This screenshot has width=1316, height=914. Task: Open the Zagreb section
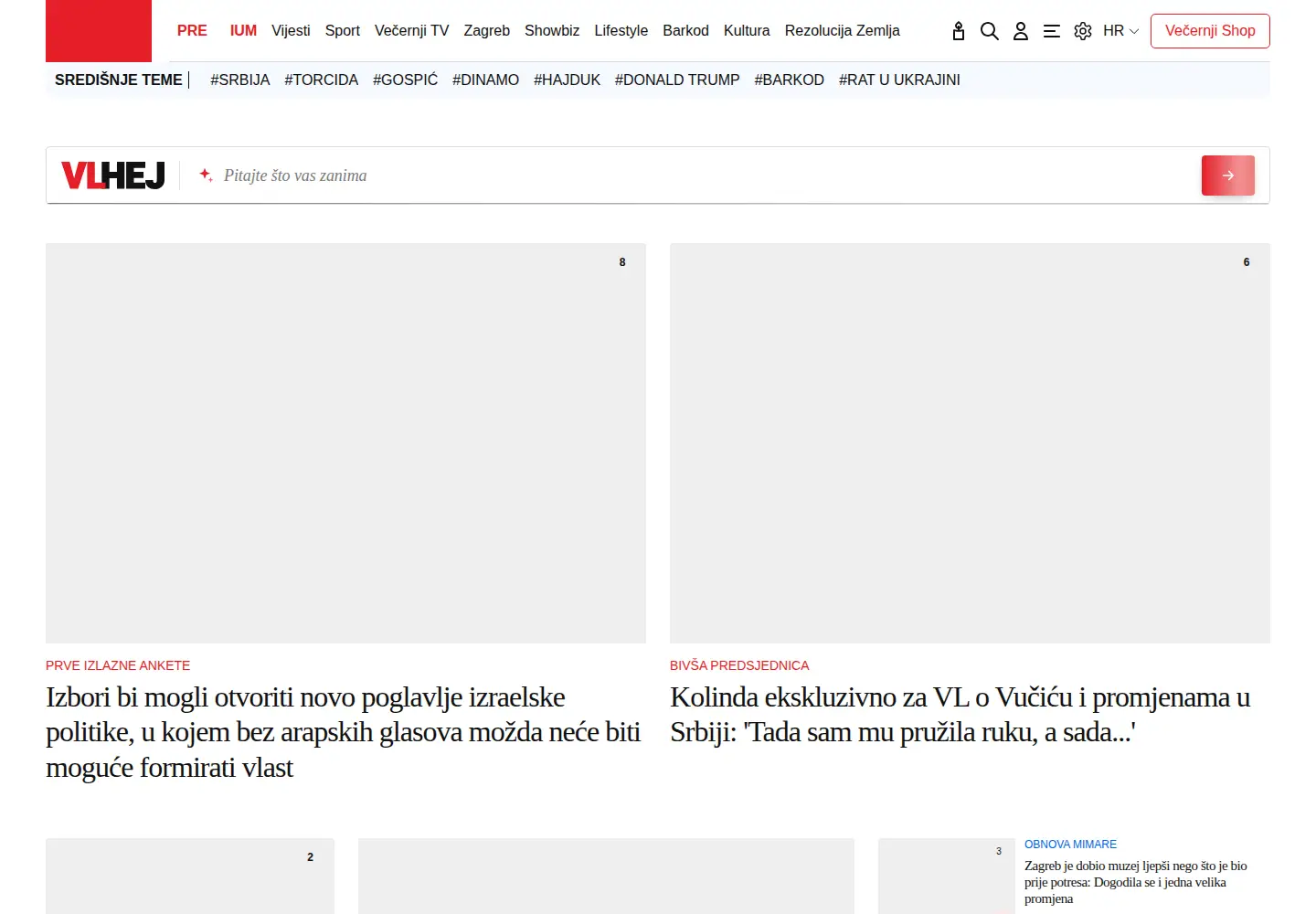487,31
